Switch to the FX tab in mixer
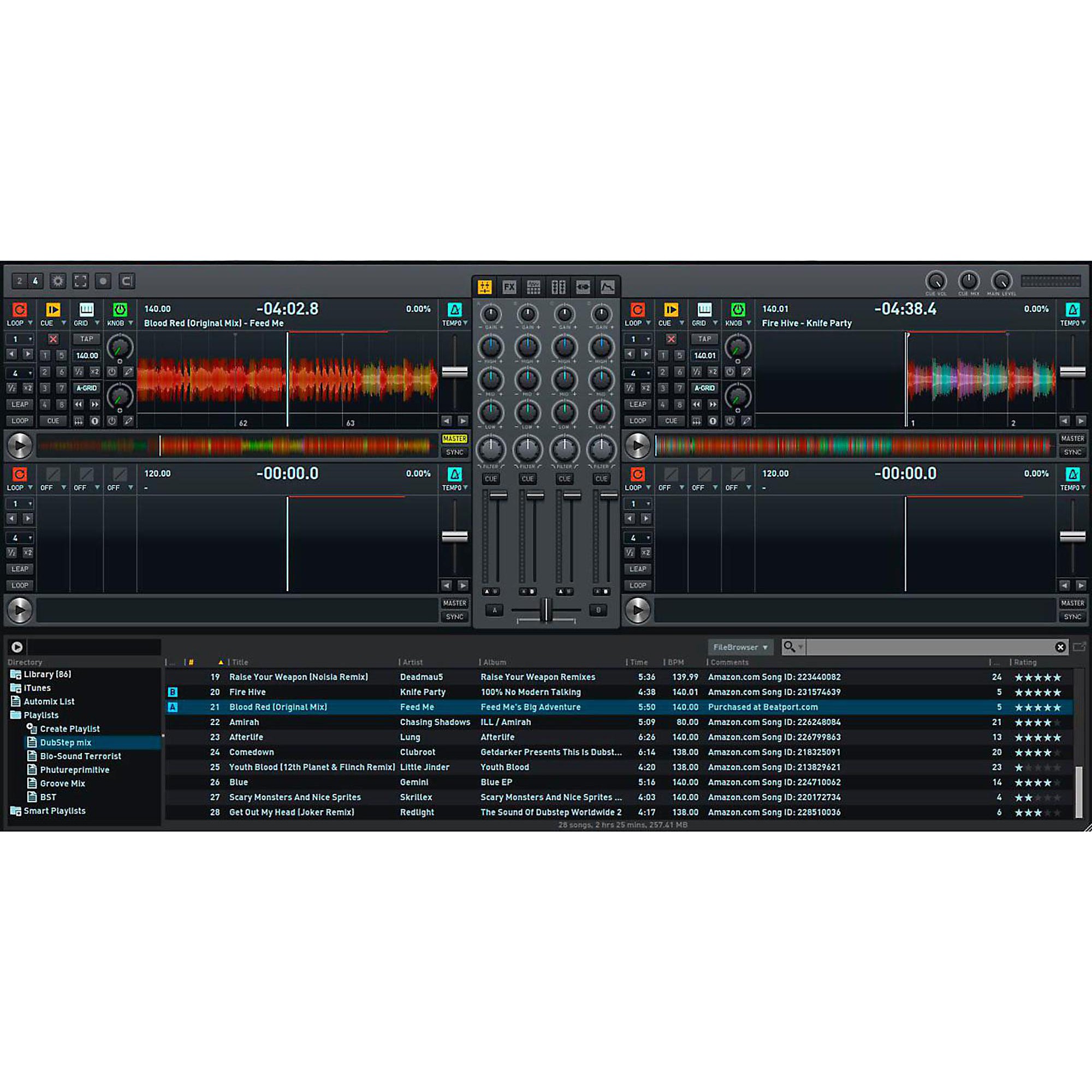Viewport: 1092px width, 1092px height. tap(509, 287)
